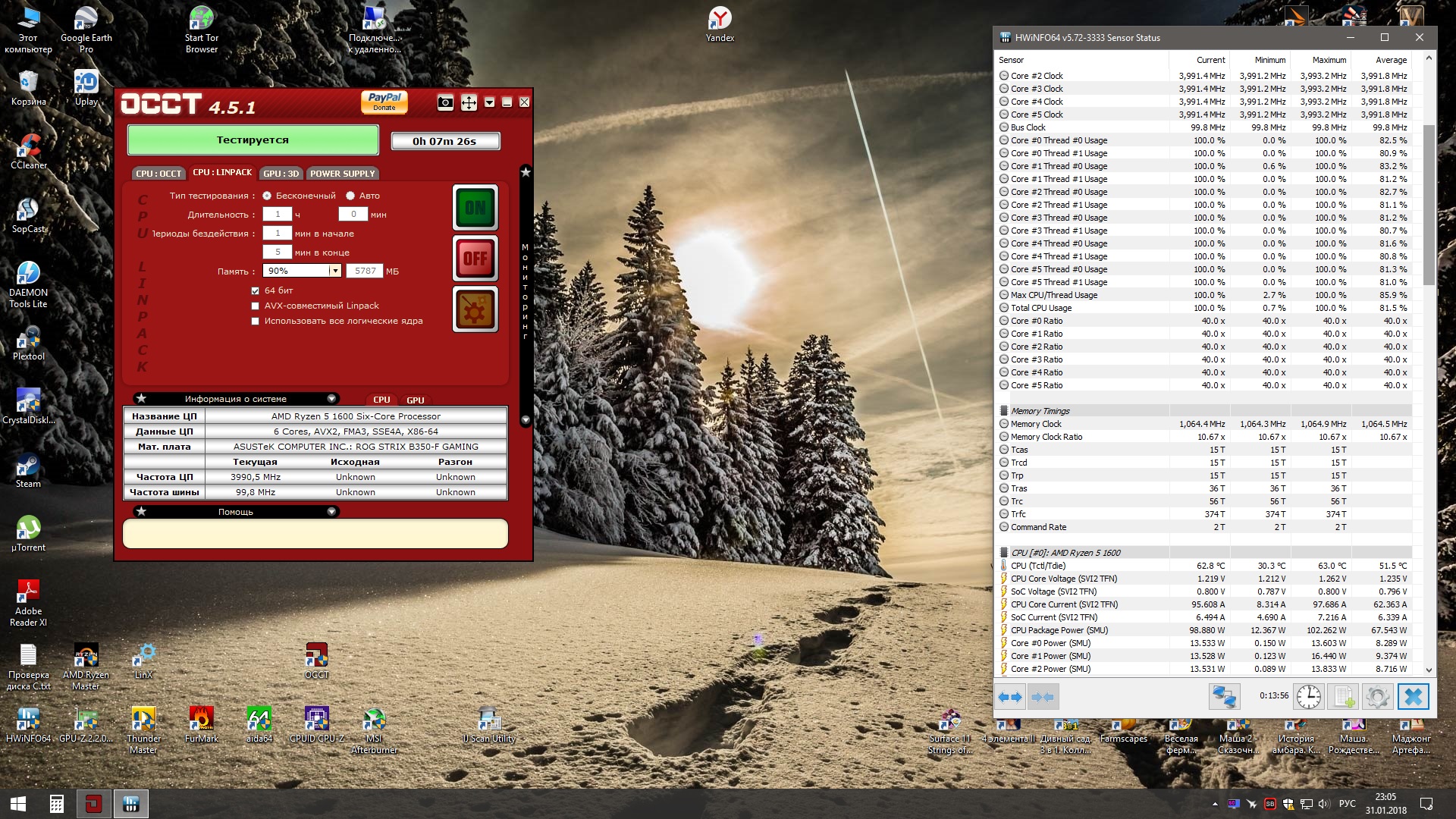The image size is (1456, 819).
Task: Click HWiNFO reset min/max clock icon
Action: (1308, 696)
